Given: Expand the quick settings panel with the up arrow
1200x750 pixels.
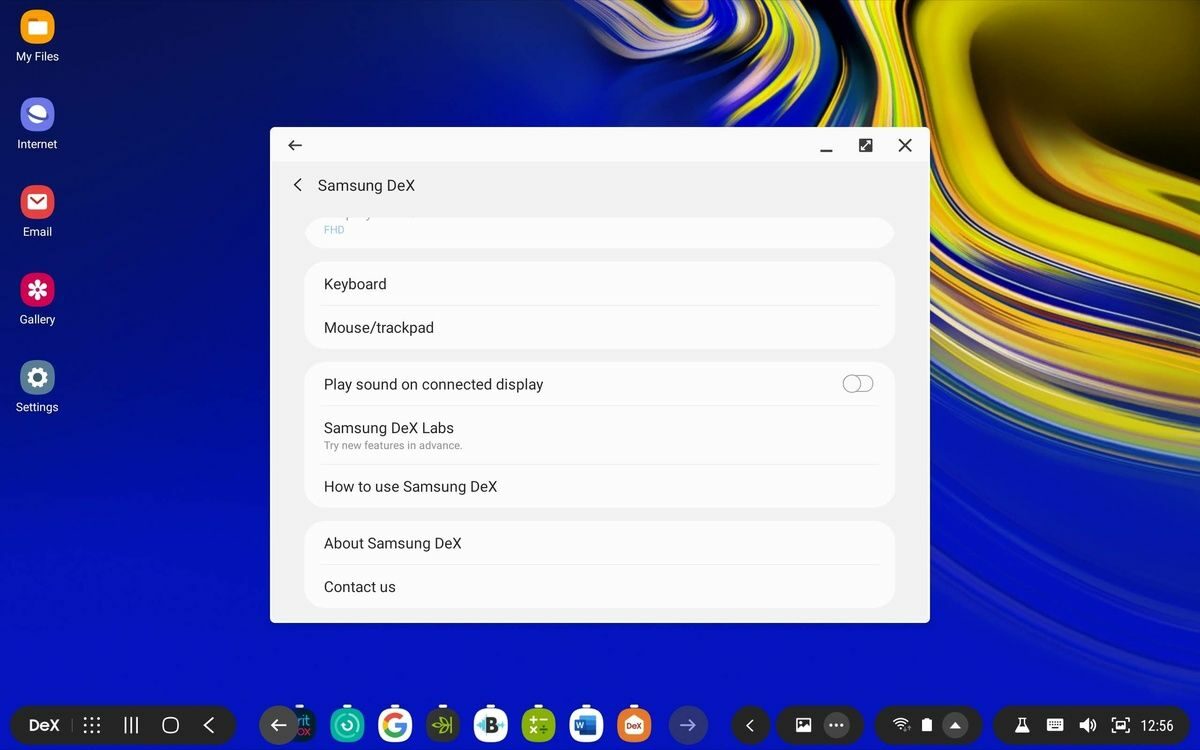Looking at the screenshot, I should point(956,725).
